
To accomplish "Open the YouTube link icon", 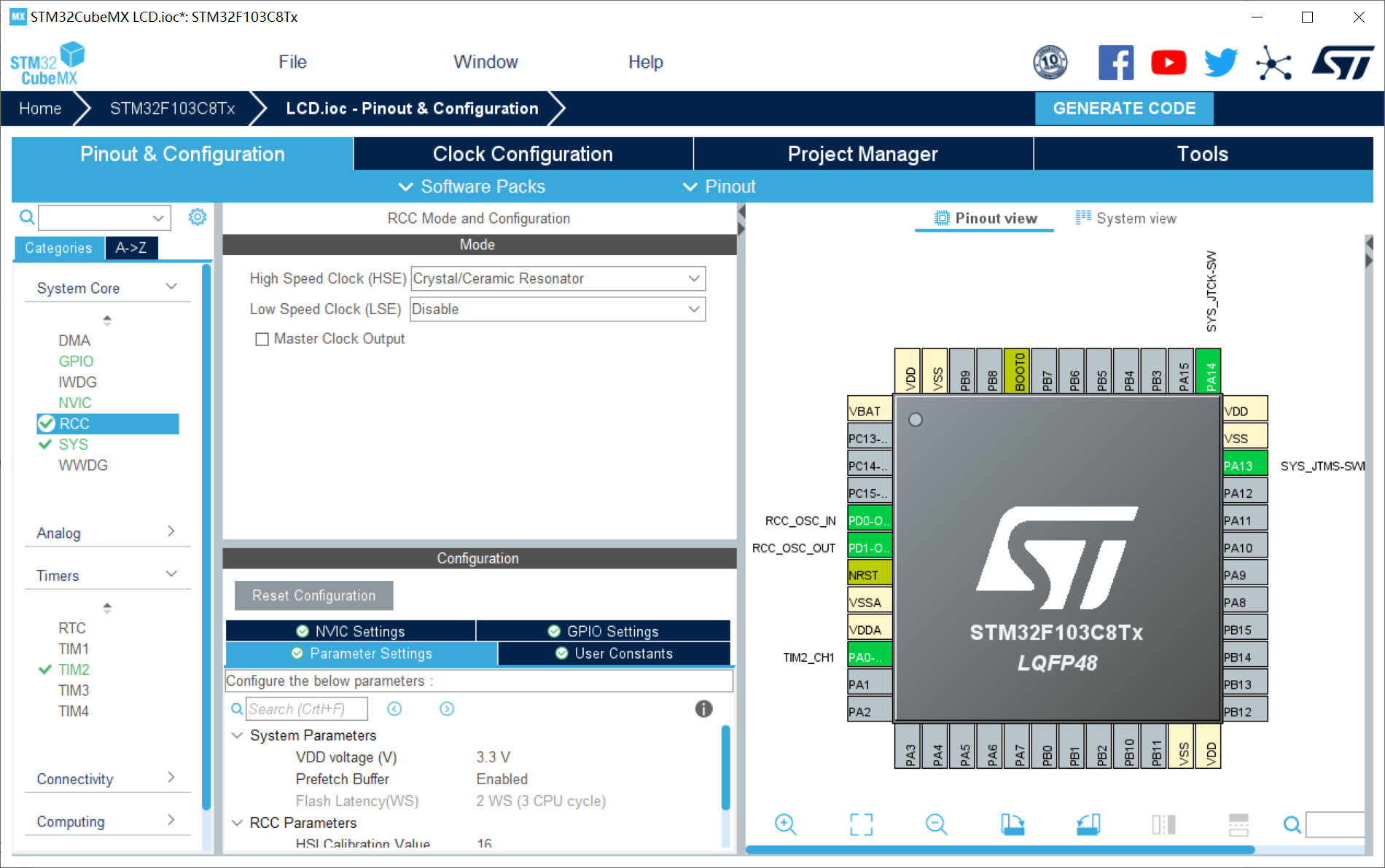I will pyautogui.click(x=1169, y=63).
